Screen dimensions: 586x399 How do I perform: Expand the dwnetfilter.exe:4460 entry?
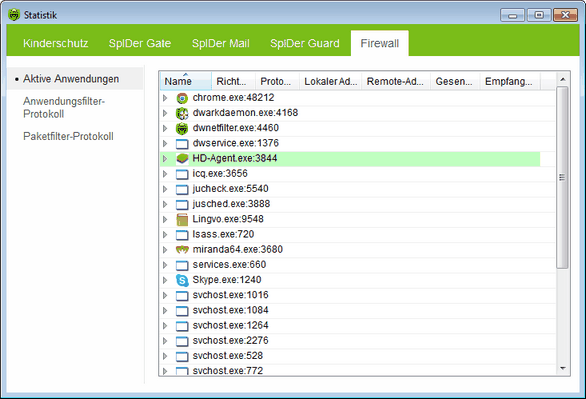coord(165,128)
